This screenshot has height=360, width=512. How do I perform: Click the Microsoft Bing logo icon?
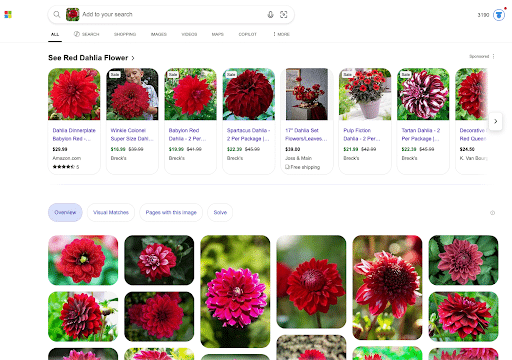[8, 15]
